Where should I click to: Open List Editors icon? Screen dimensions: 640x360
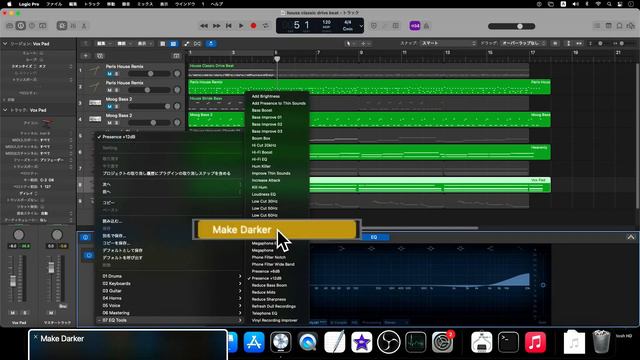point(597,26)
